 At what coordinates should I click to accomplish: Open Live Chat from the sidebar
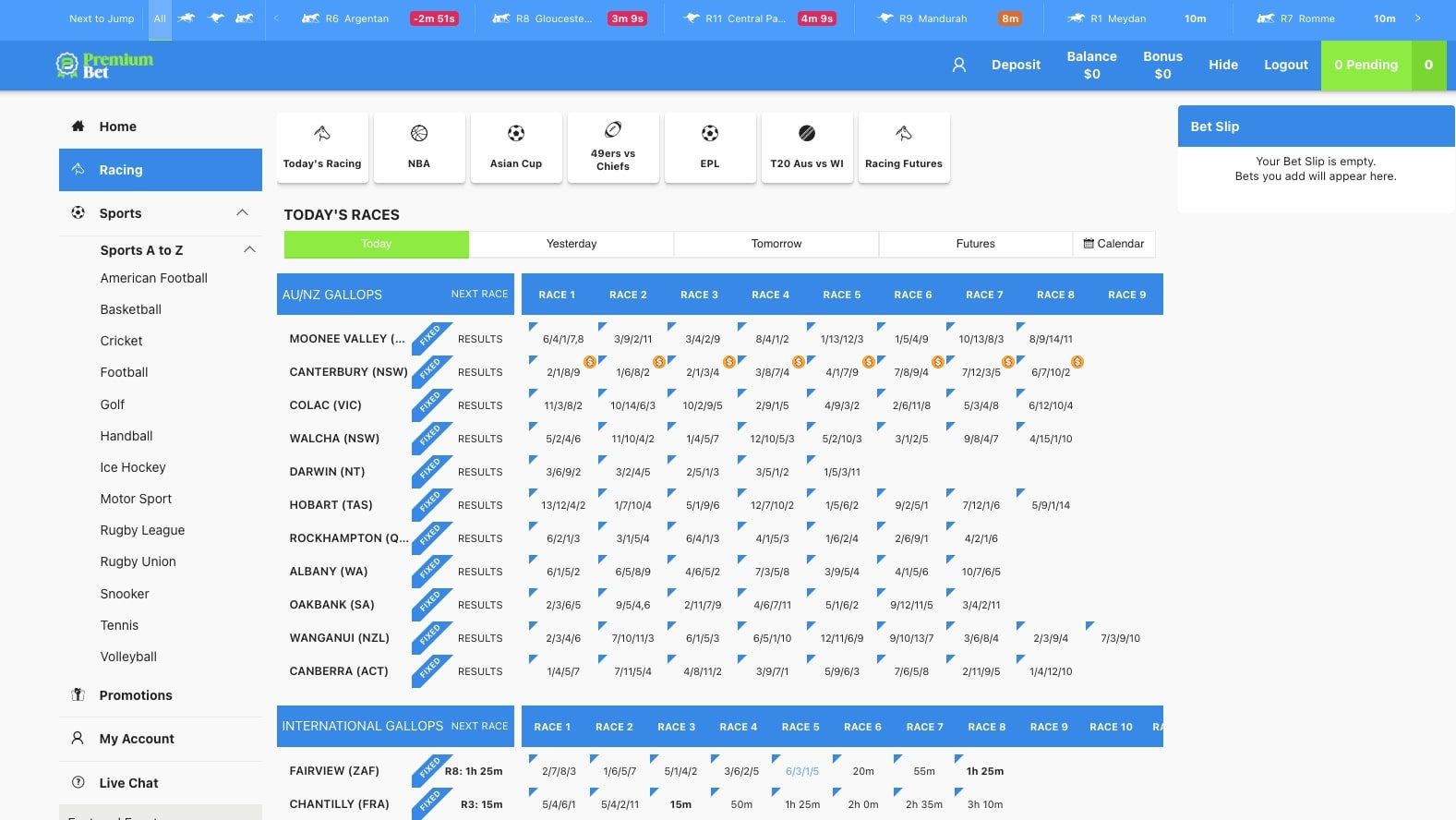pos(128,783)
